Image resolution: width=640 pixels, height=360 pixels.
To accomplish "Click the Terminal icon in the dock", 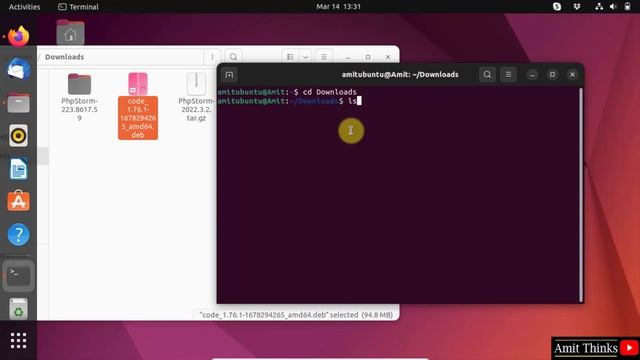I will [x=18, y=276].
